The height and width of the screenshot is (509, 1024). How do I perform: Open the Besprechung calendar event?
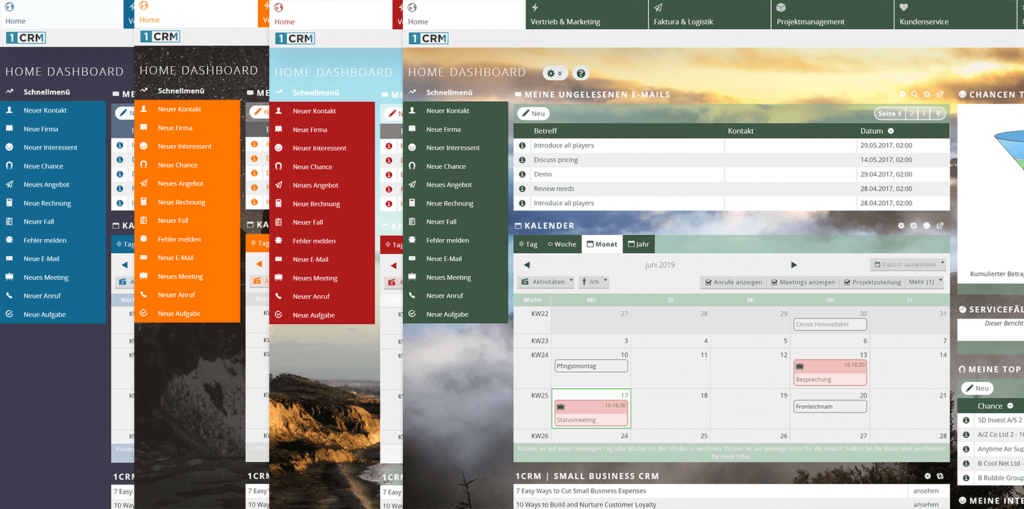830,372
